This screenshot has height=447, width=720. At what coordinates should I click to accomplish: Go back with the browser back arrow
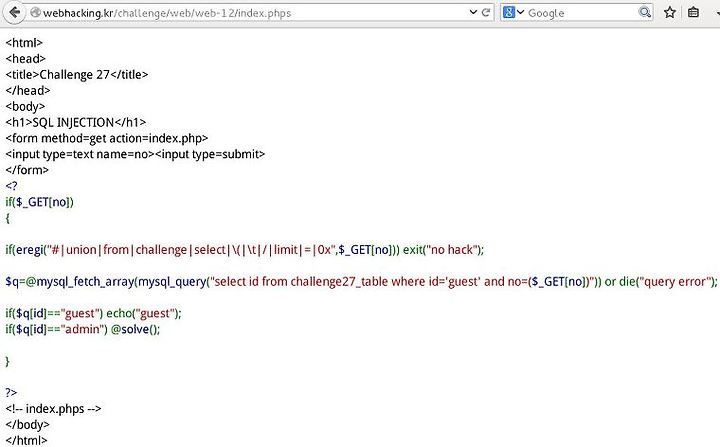click(14, 12)
